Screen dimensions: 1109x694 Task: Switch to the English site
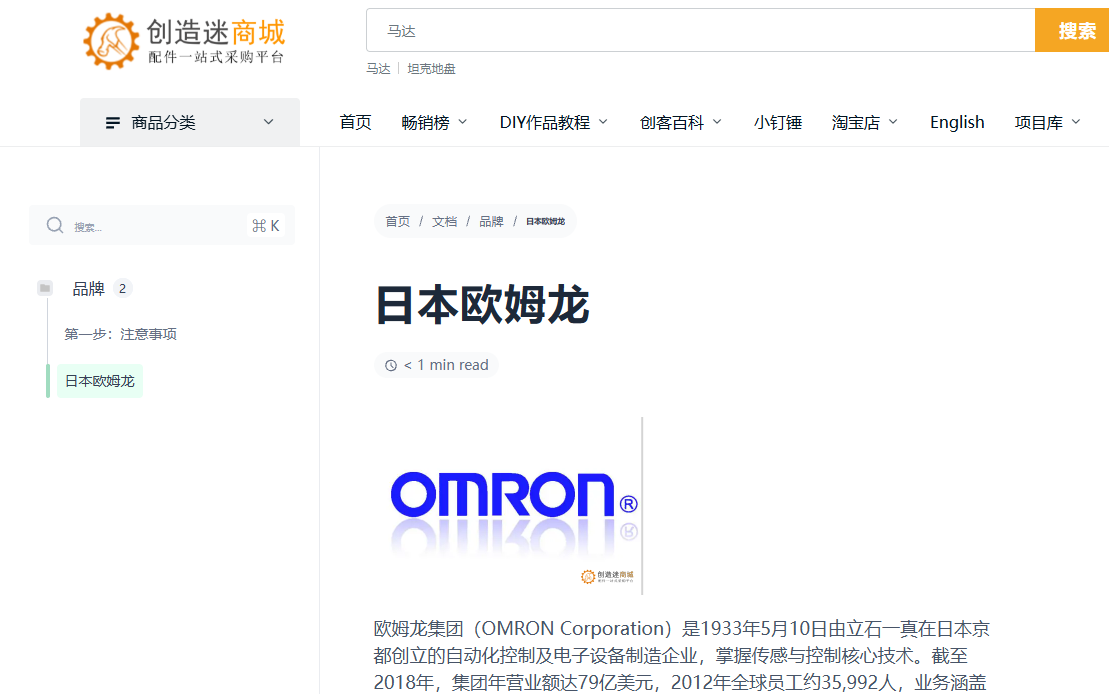tap(957, 123)
